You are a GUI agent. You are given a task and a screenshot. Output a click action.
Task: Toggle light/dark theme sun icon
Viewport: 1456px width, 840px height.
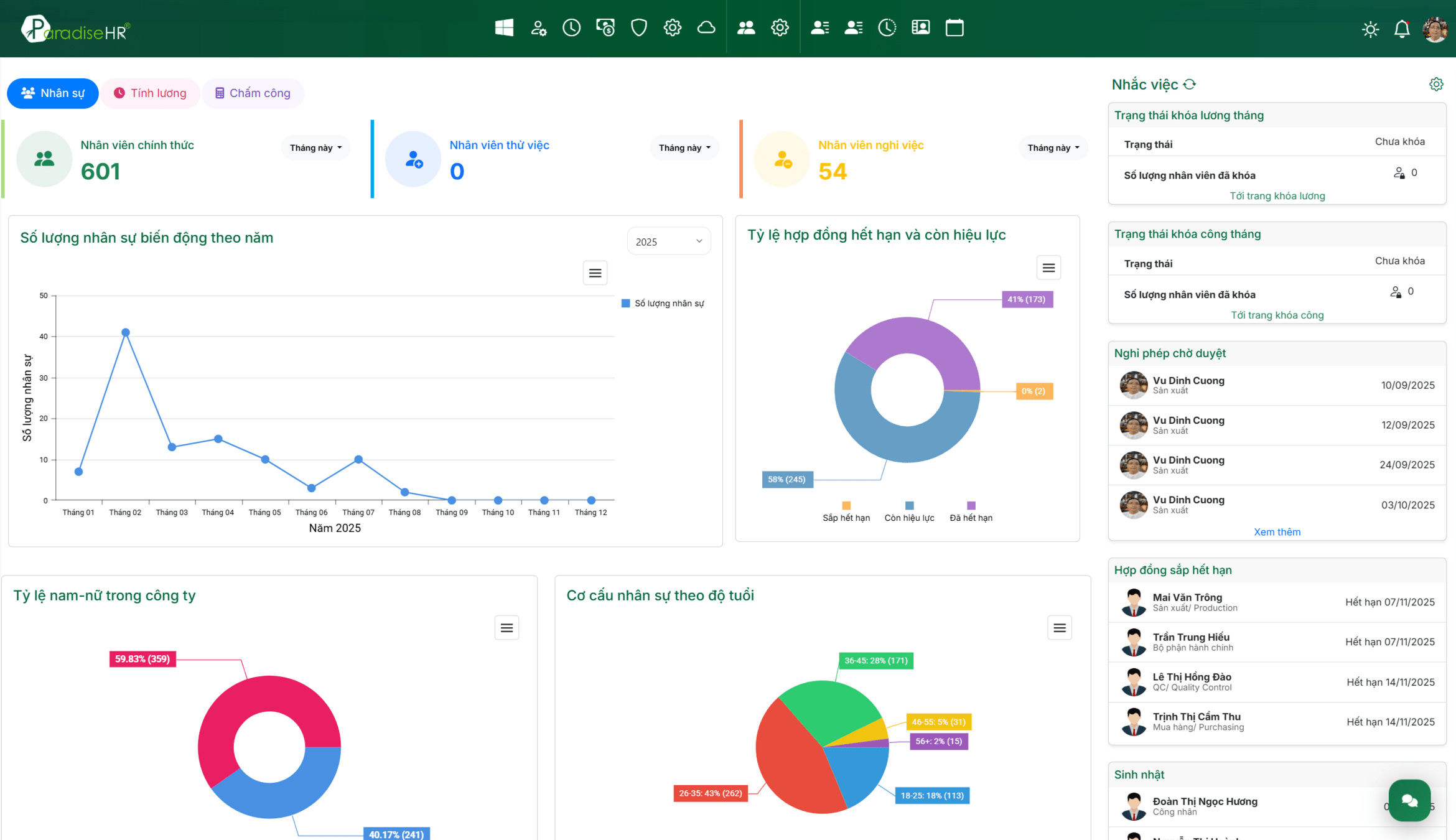click(x=1370, y=29)
